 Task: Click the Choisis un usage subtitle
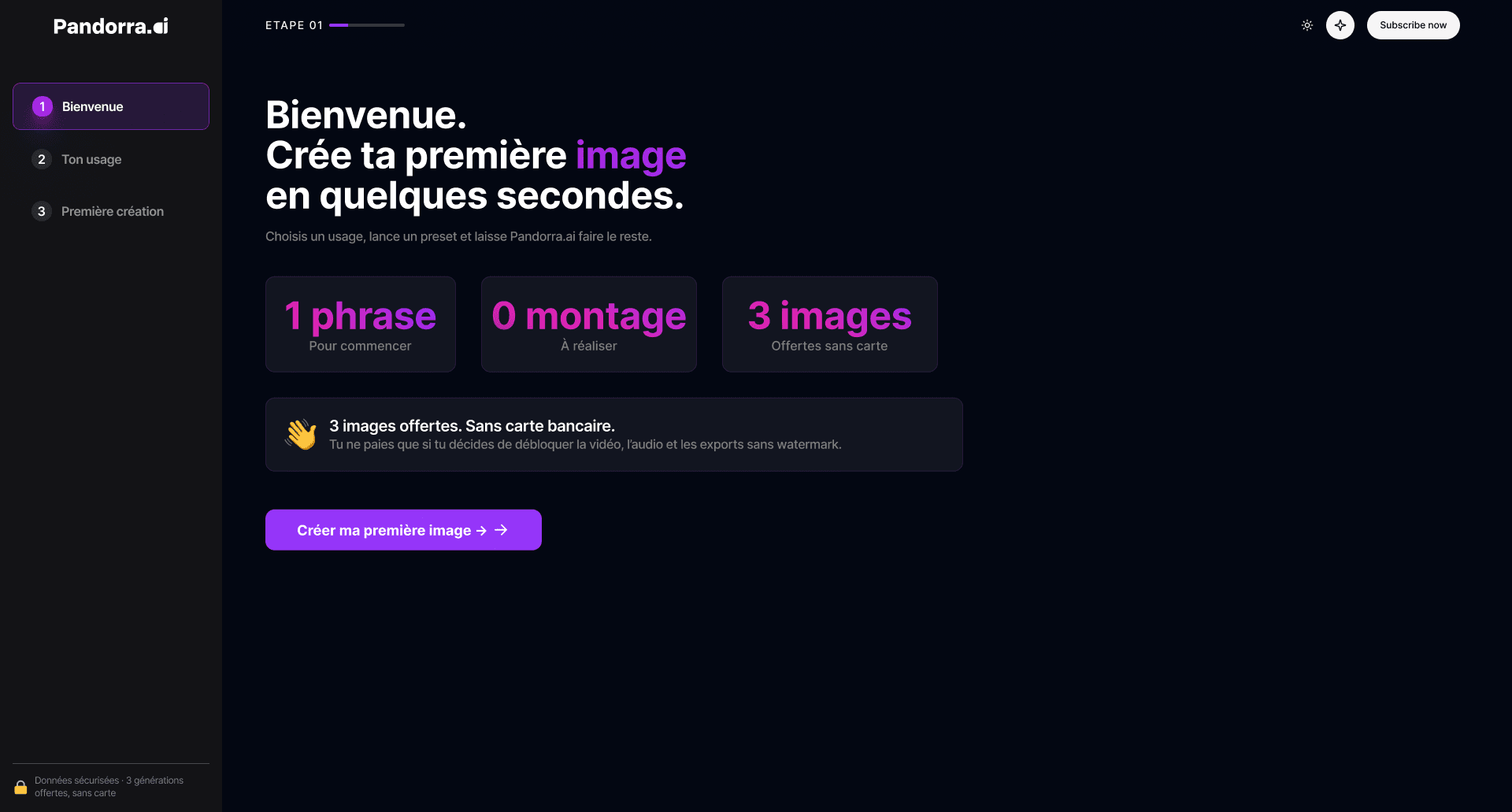pyautogui.click(x=458, y=236)
